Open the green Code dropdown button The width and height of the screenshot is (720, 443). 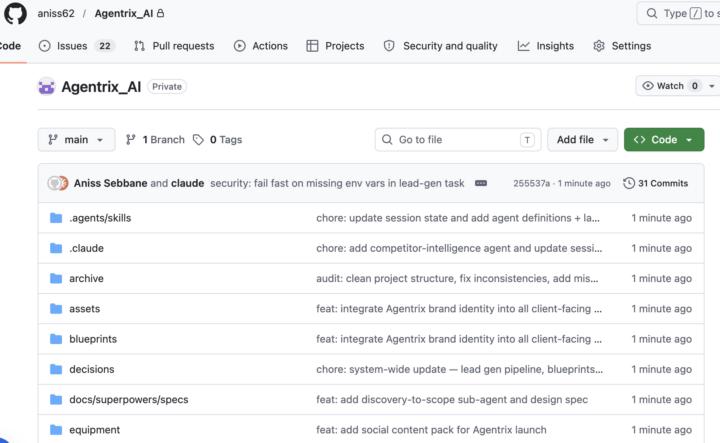(664, 140)
